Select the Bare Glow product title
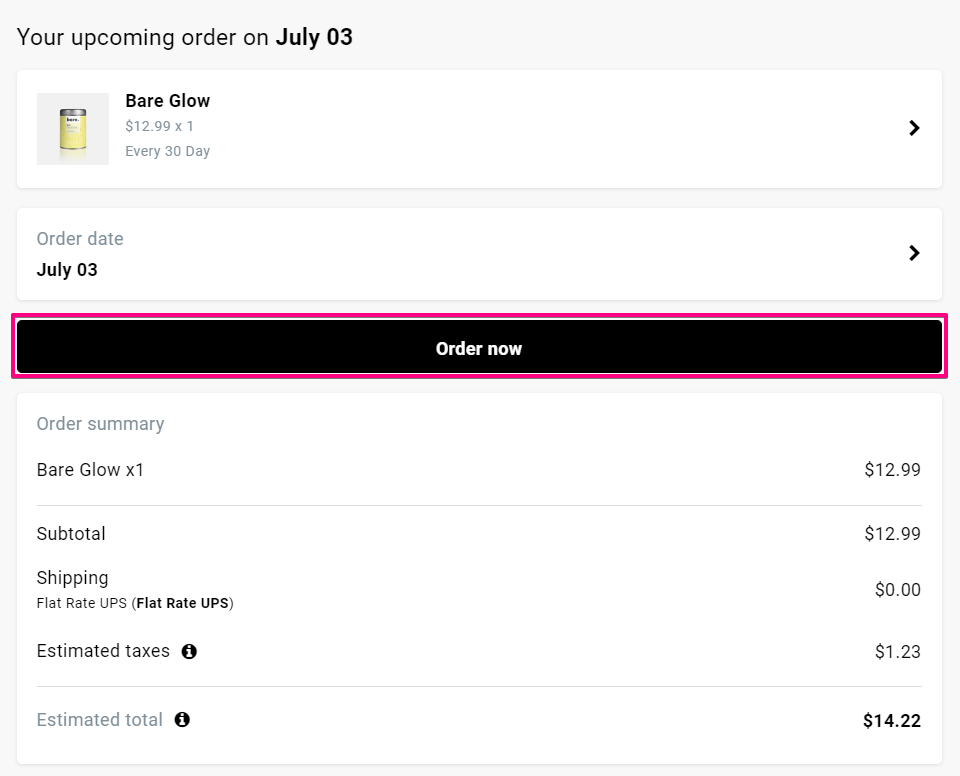The height and width of the screenshot is (776, 960). [167, 100]
